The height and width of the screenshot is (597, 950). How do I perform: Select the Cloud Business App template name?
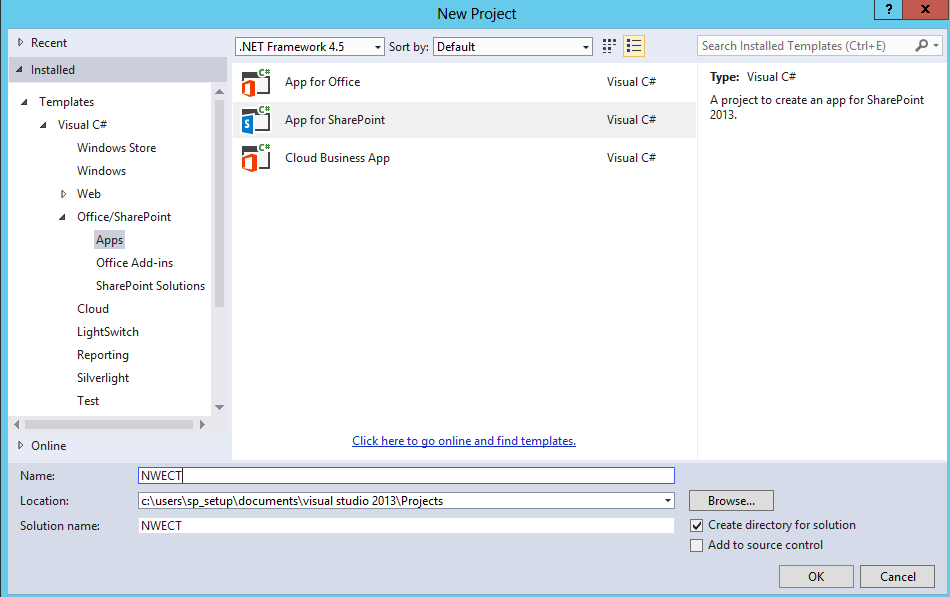pyautogui.click(x=337, y=158)
